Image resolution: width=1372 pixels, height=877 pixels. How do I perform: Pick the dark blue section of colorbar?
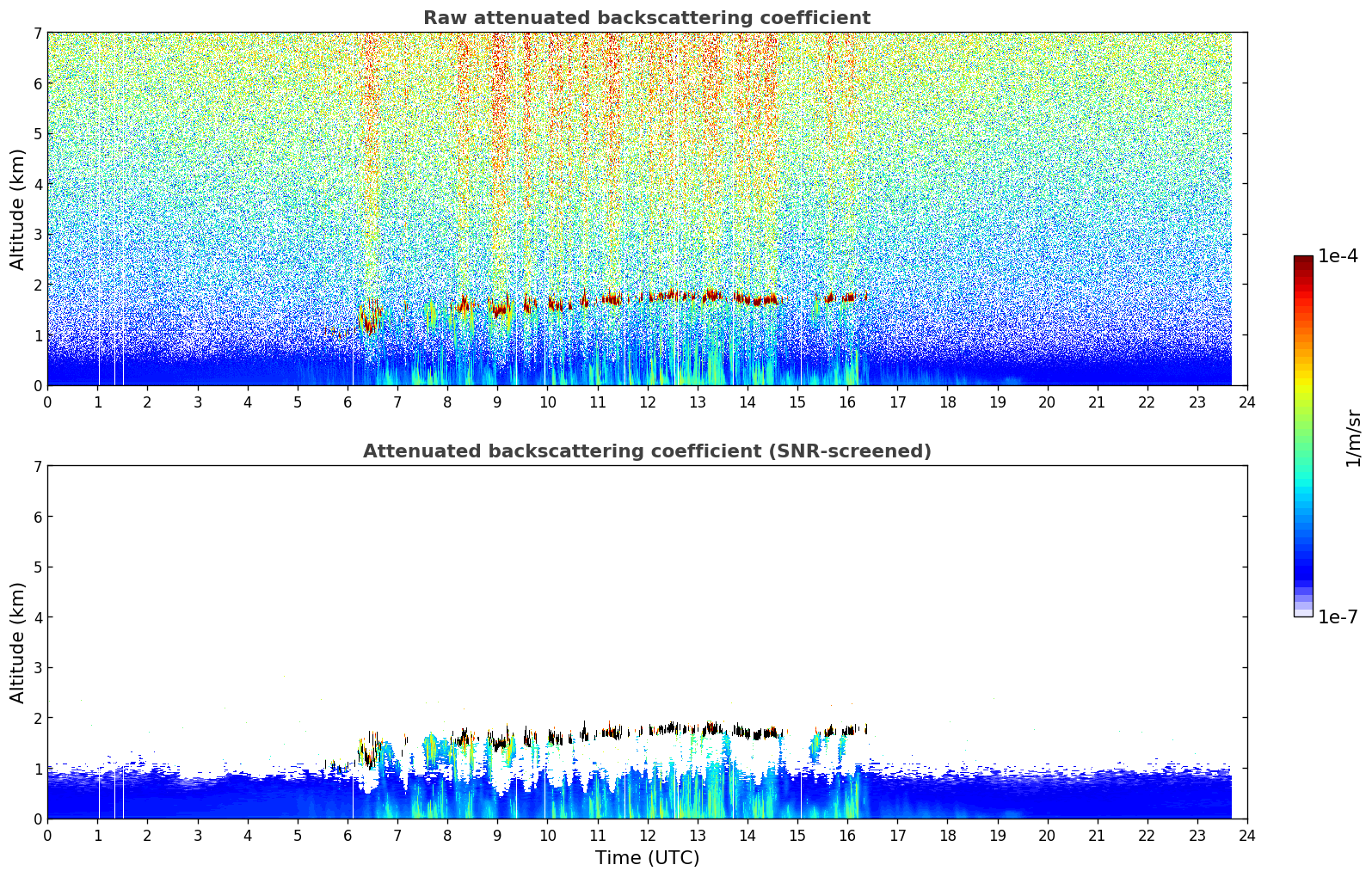tap(1303, 567)
